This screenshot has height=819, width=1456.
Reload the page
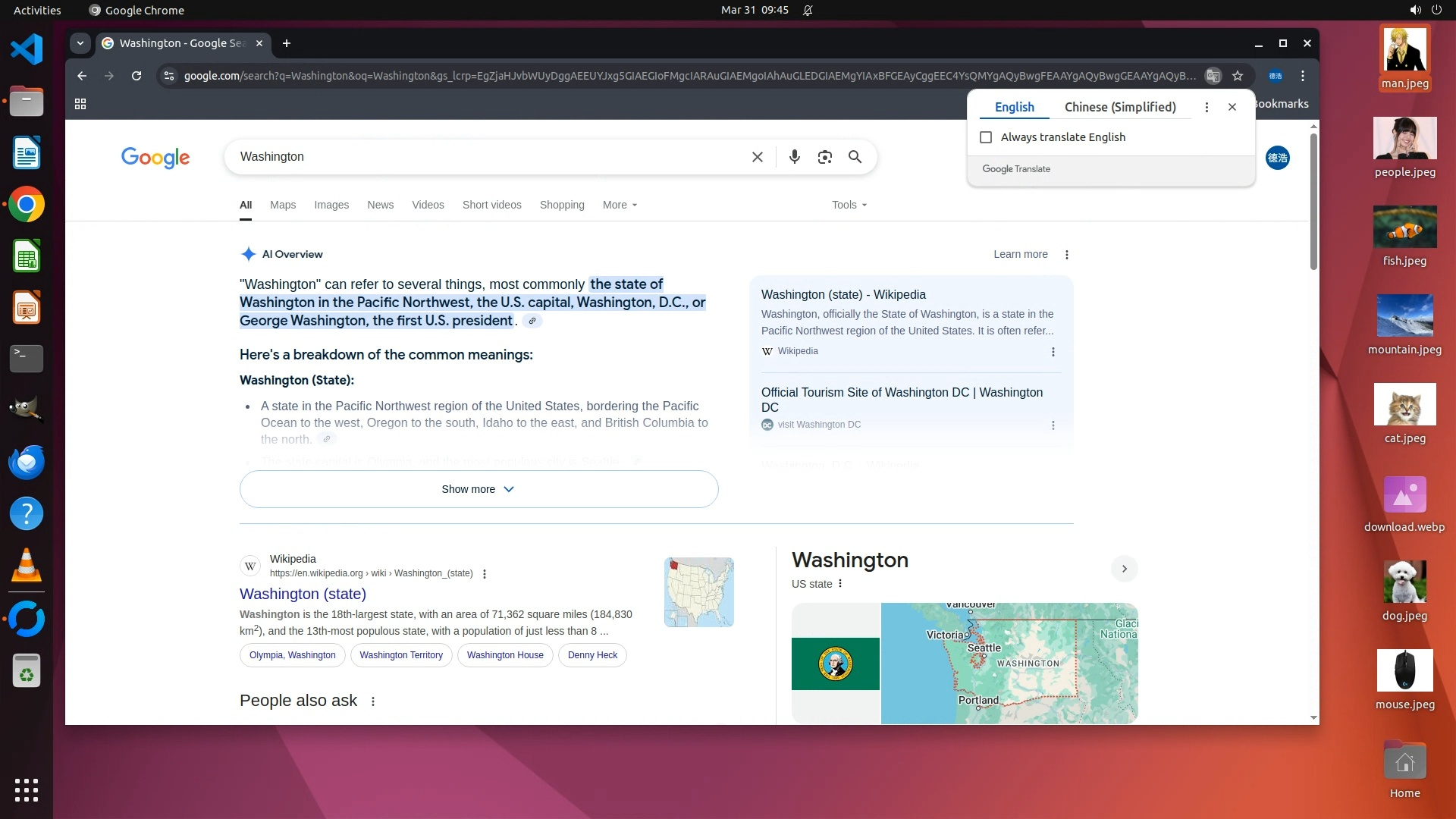click(x=136, y=76)
